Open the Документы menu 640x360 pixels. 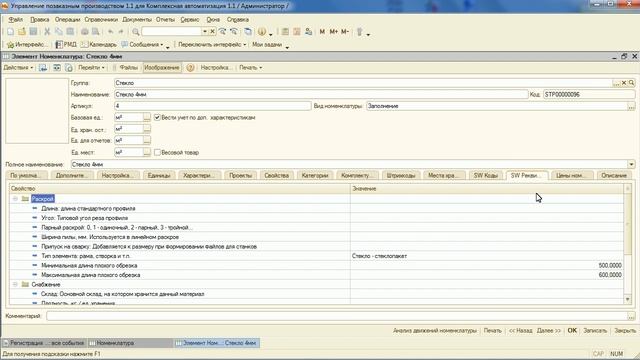click(x=137, y=20)
